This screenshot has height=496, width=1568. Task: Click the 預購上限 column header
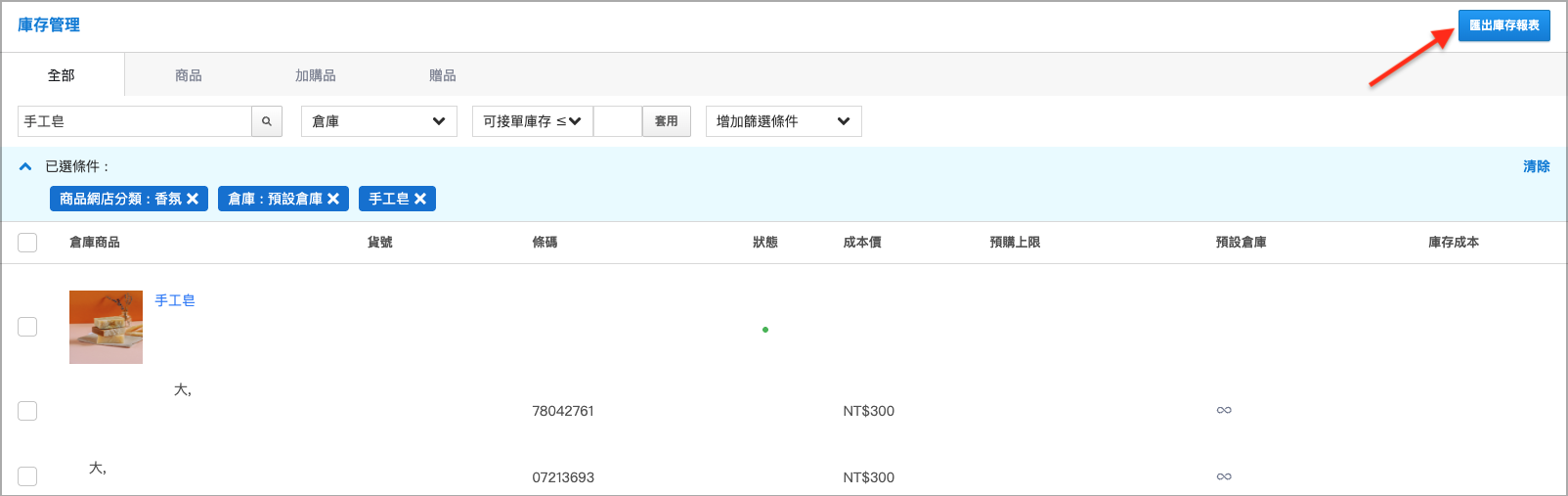[x=1015, y=243]
